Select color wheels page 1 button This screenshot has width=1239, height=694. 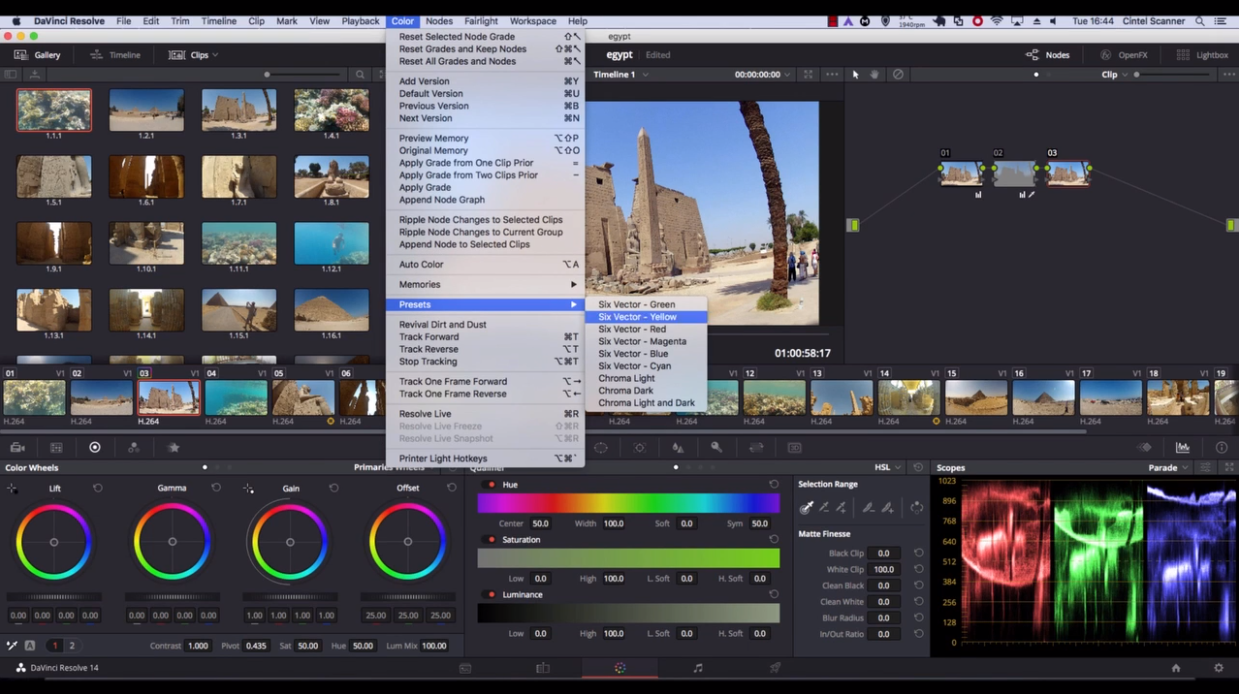click(55, 646)
